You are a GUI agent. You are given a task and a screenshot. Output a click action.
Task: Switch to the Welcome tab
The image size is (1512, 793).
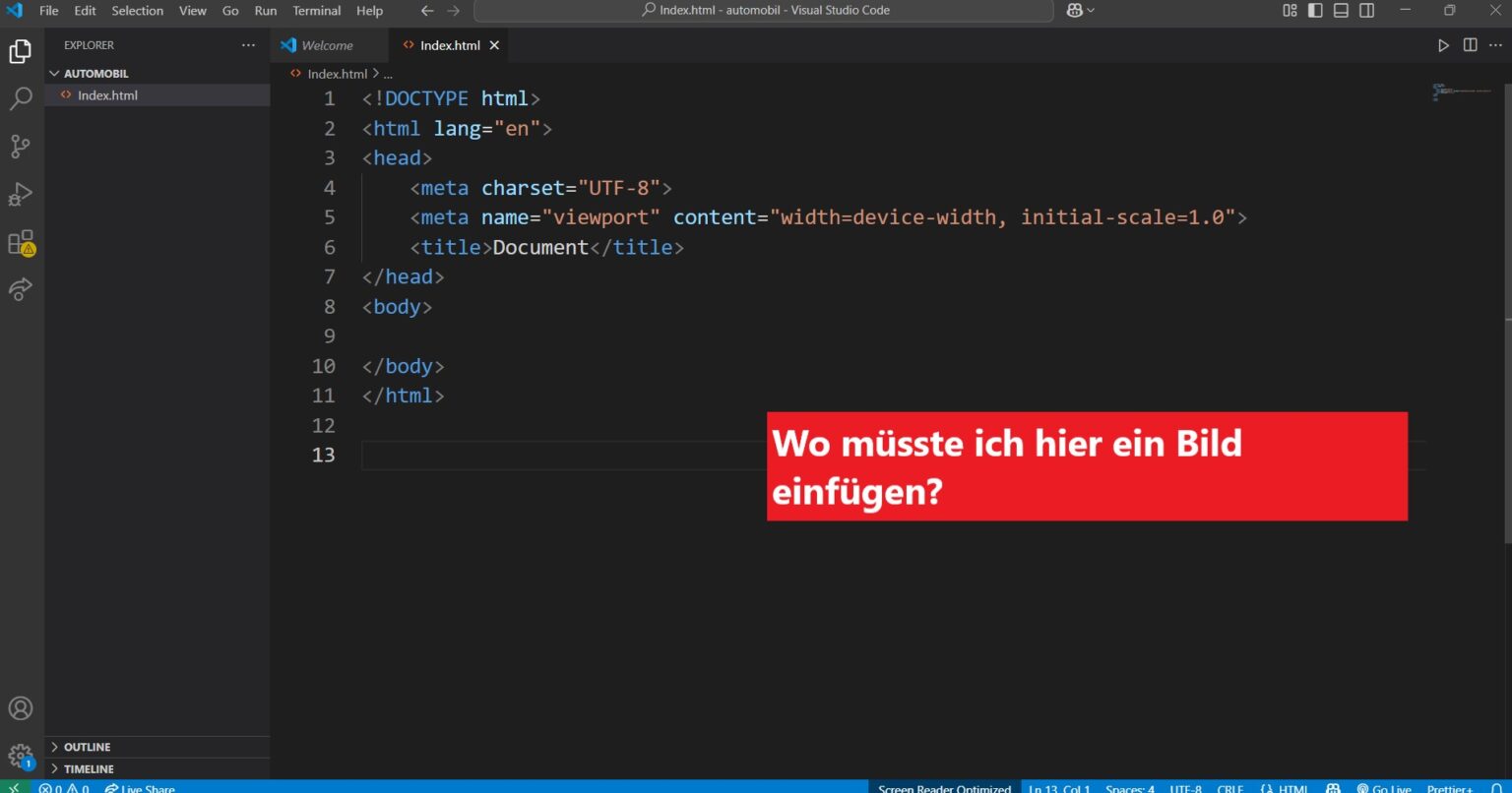point(329,44)
